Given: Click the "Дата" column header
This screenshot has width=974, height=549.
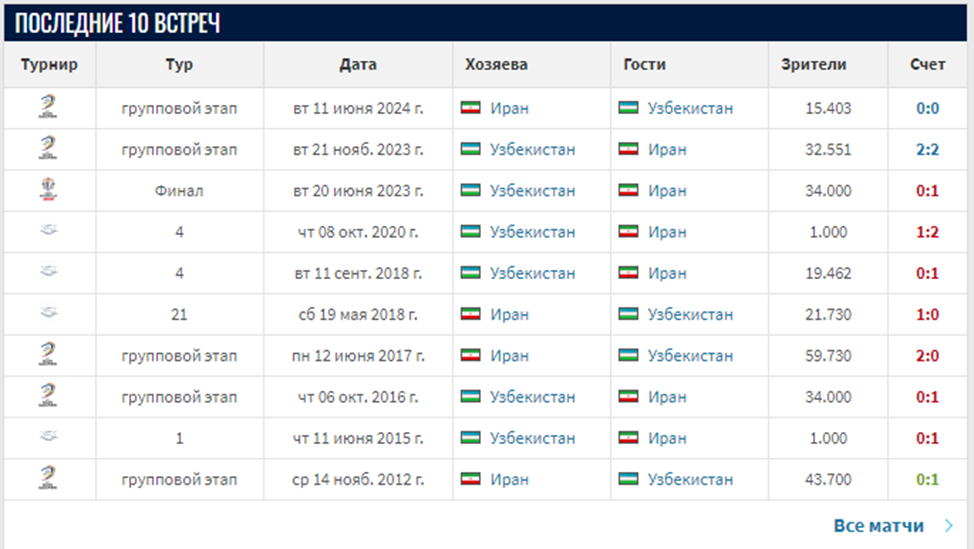Looking at the screenshot, I should [x=358, y=65].
